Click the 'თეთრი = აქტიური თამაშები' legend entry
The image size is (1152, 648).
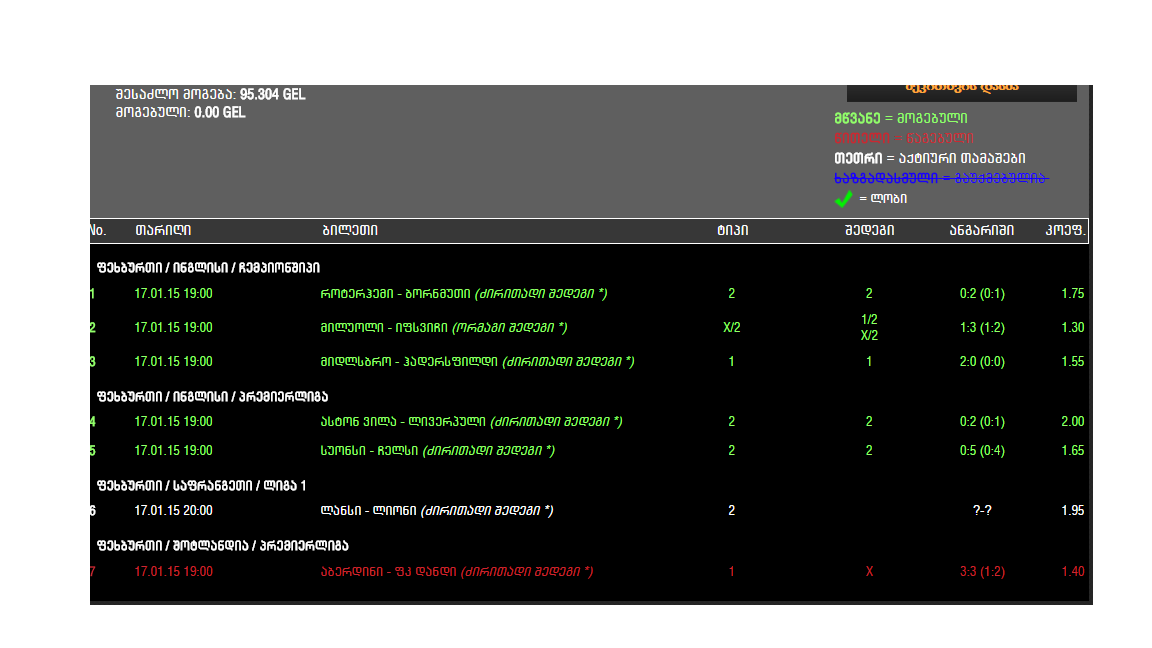(x=929, y=158)
